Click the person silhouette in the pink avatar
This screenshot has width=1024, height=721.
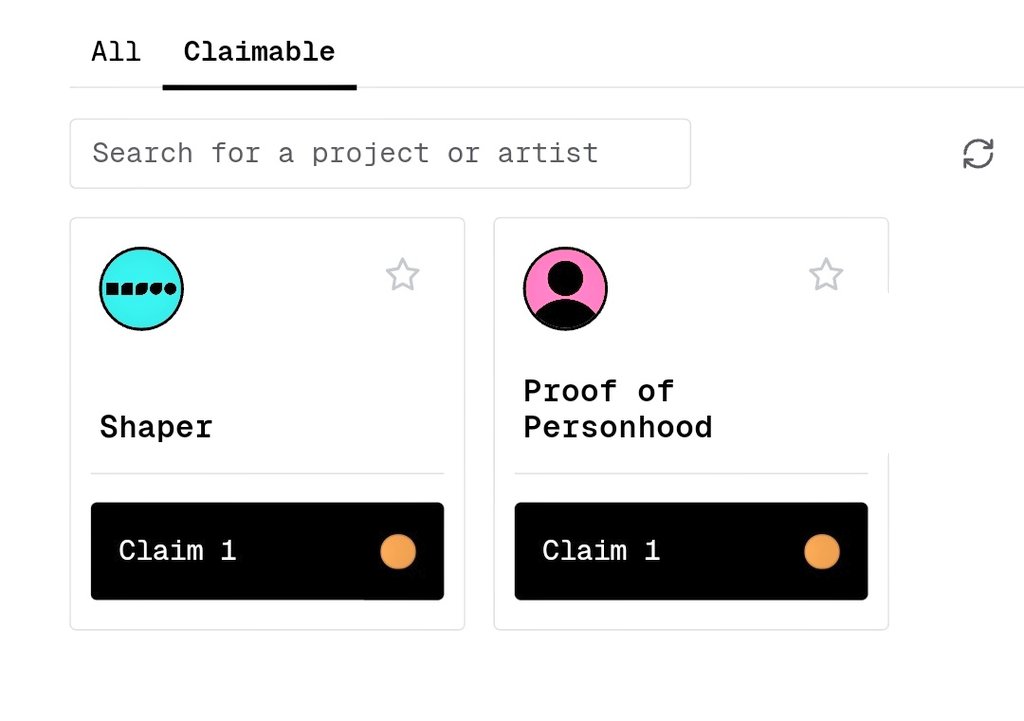[x=565, y=295]
